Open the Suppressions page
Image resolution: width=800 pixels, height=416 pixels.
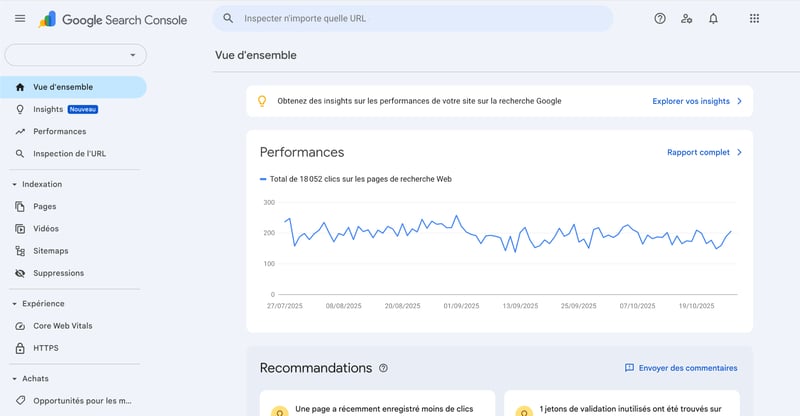(x=73, y=273)
